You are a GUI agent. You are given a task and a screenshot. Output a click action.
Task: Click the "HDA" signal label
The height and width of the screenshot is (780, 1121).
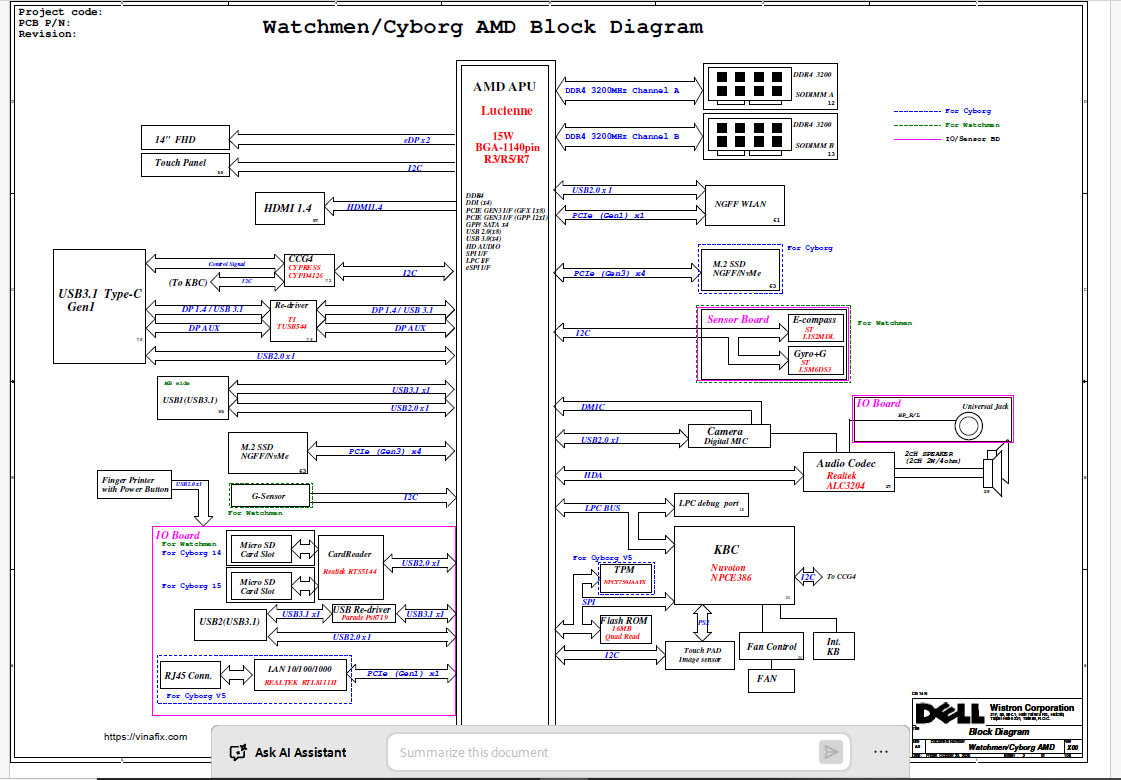[x=593, y=475]
